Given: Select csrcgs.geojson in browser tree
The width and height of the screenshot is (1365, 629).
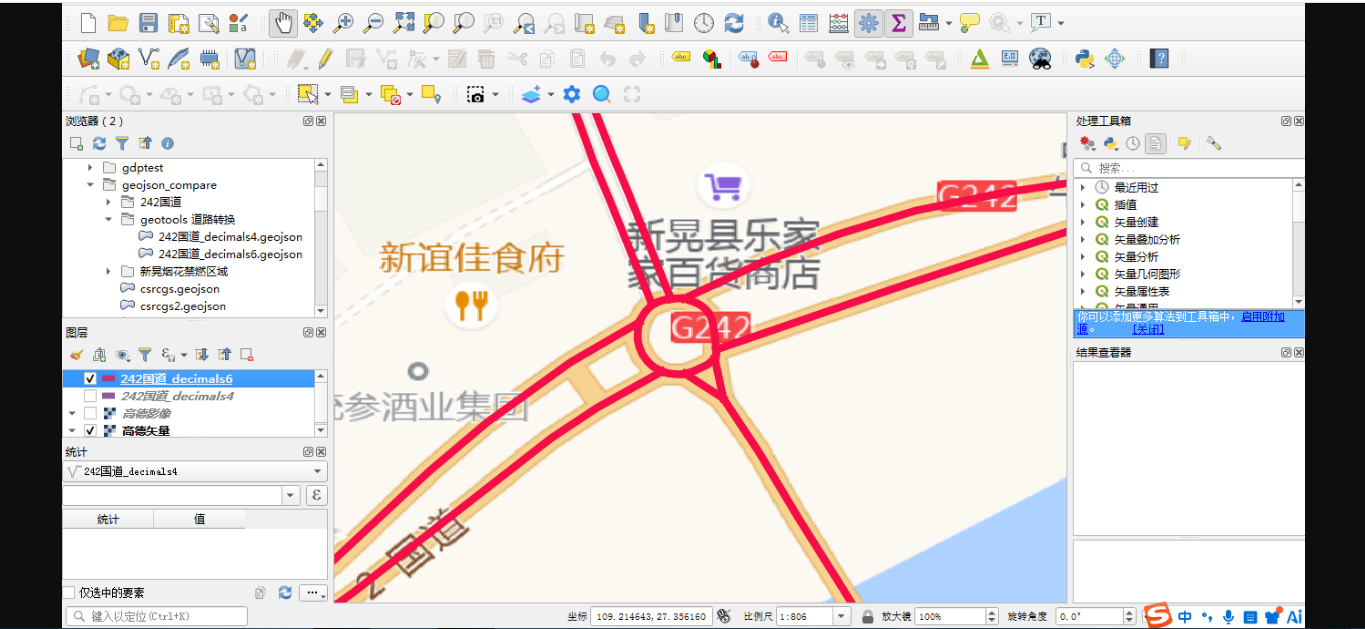Looking at the screenshot, I should tap(180, 289).
